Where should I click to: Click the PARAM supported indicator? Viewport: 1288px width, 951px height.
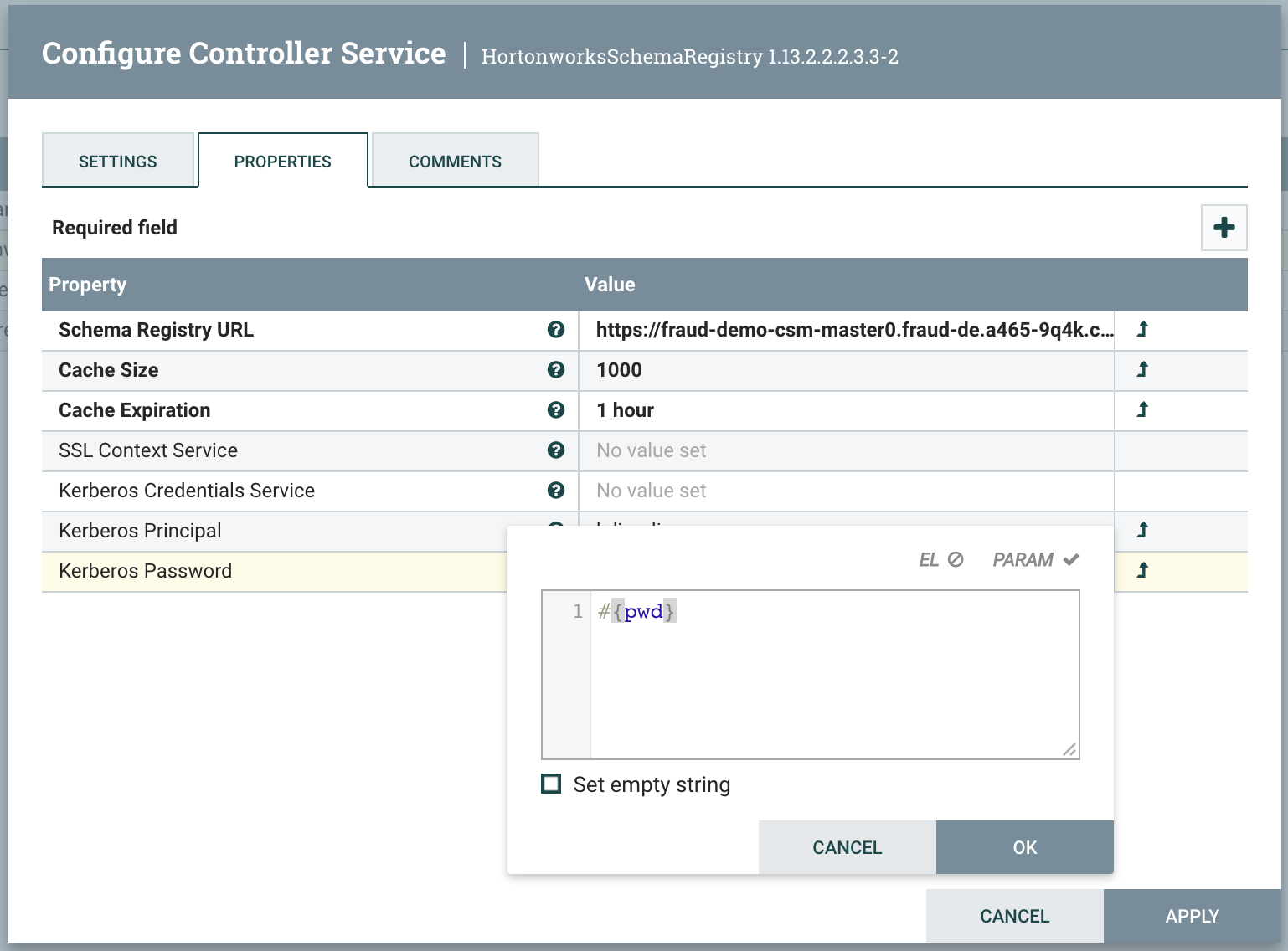(1036, 560)
